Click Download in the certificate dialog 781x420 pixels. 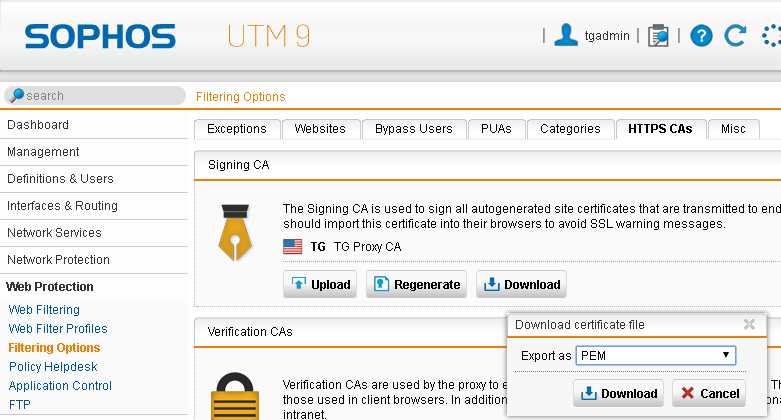pyautogui.click(x=618, y=393)
